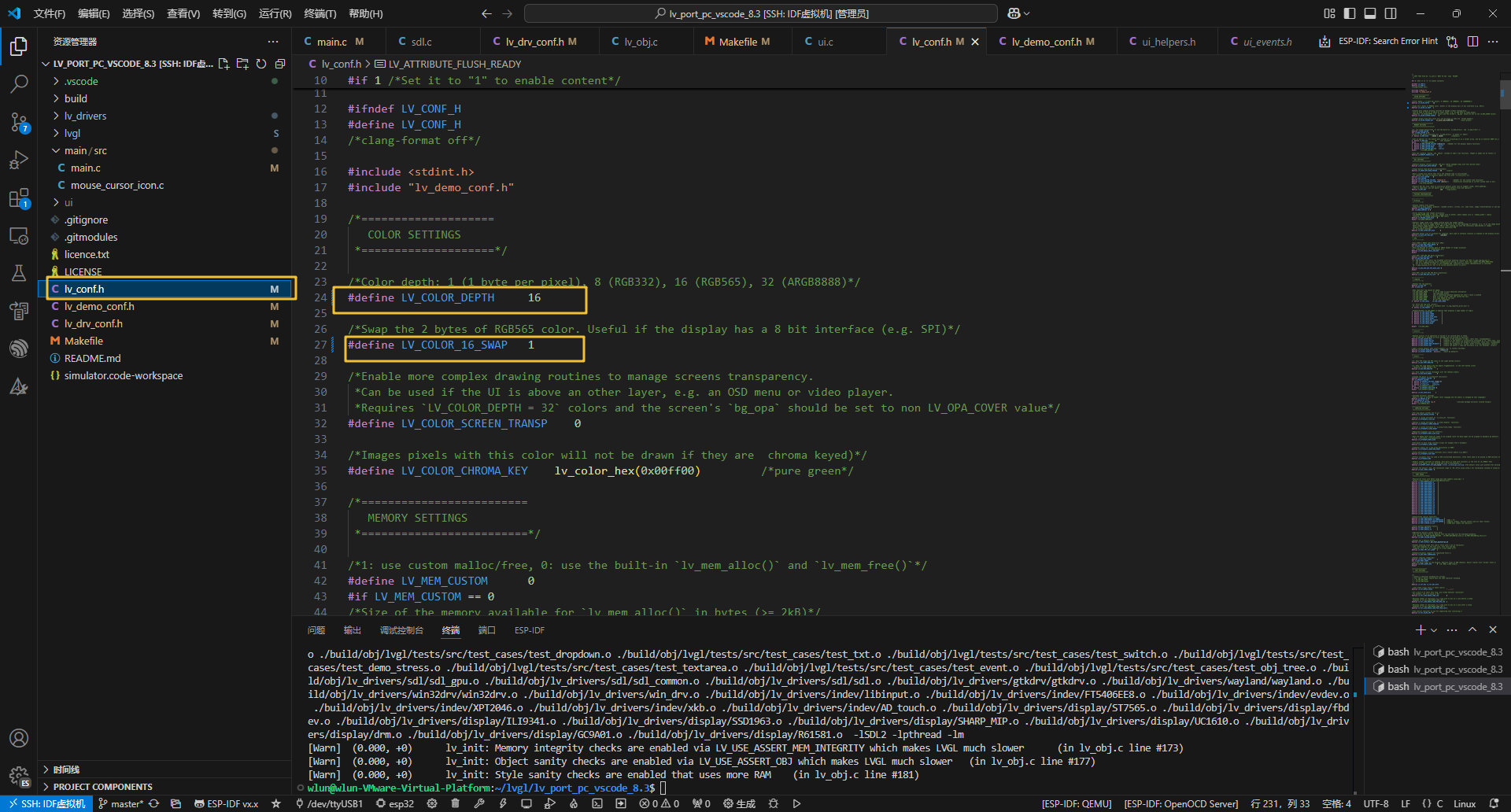The width and height of the screenshot is (1511, 812).
Task: Click the new terminal plus button
Action: 1420,630
